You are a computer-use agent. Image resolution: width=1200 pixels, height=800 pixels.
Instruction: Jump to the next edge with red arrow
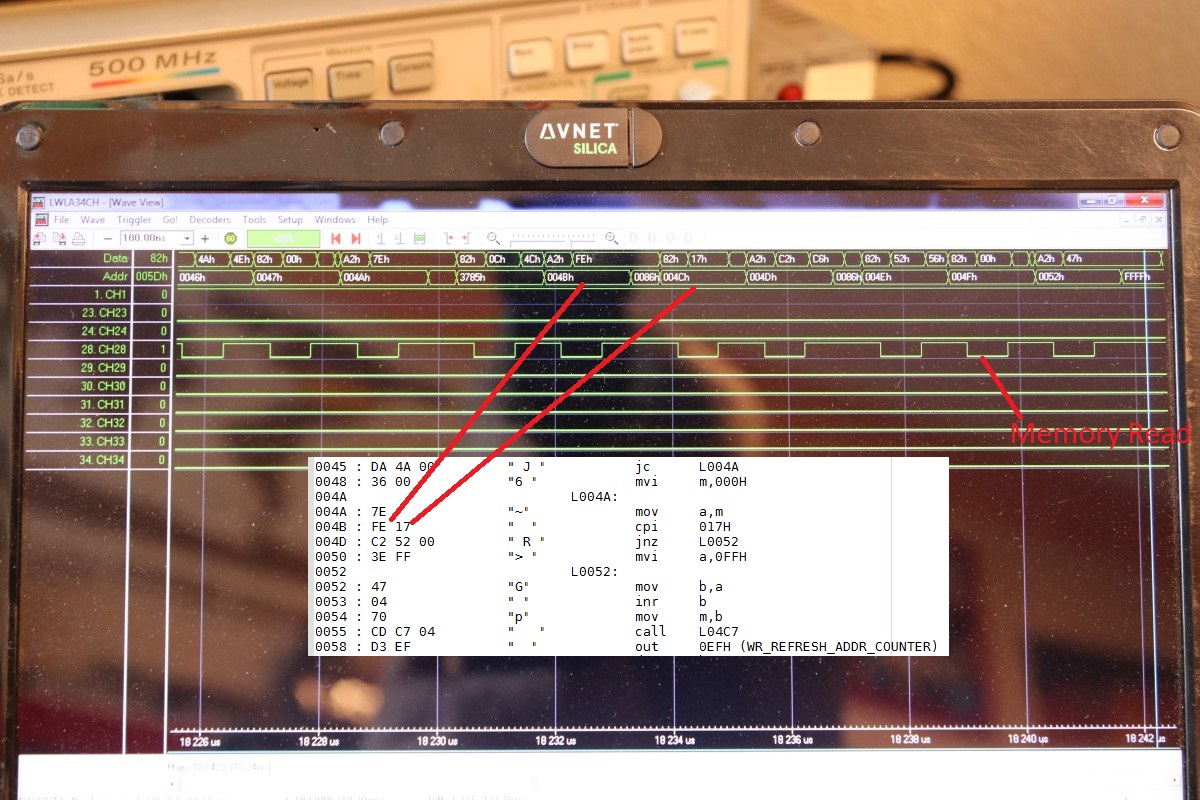coord(355,239)
